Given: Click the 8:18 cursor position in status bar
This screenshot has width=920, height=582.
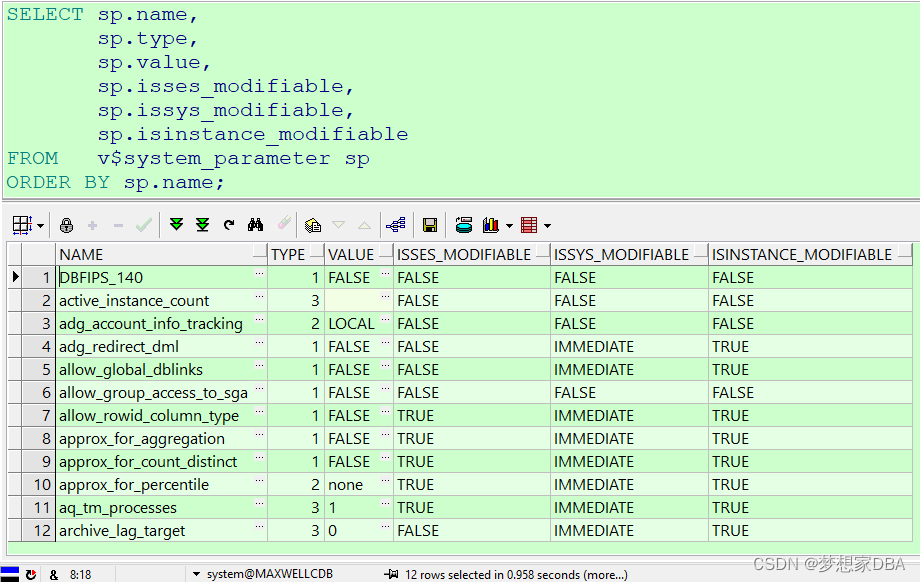Looking at the screenshot, I should click(80, 575).
